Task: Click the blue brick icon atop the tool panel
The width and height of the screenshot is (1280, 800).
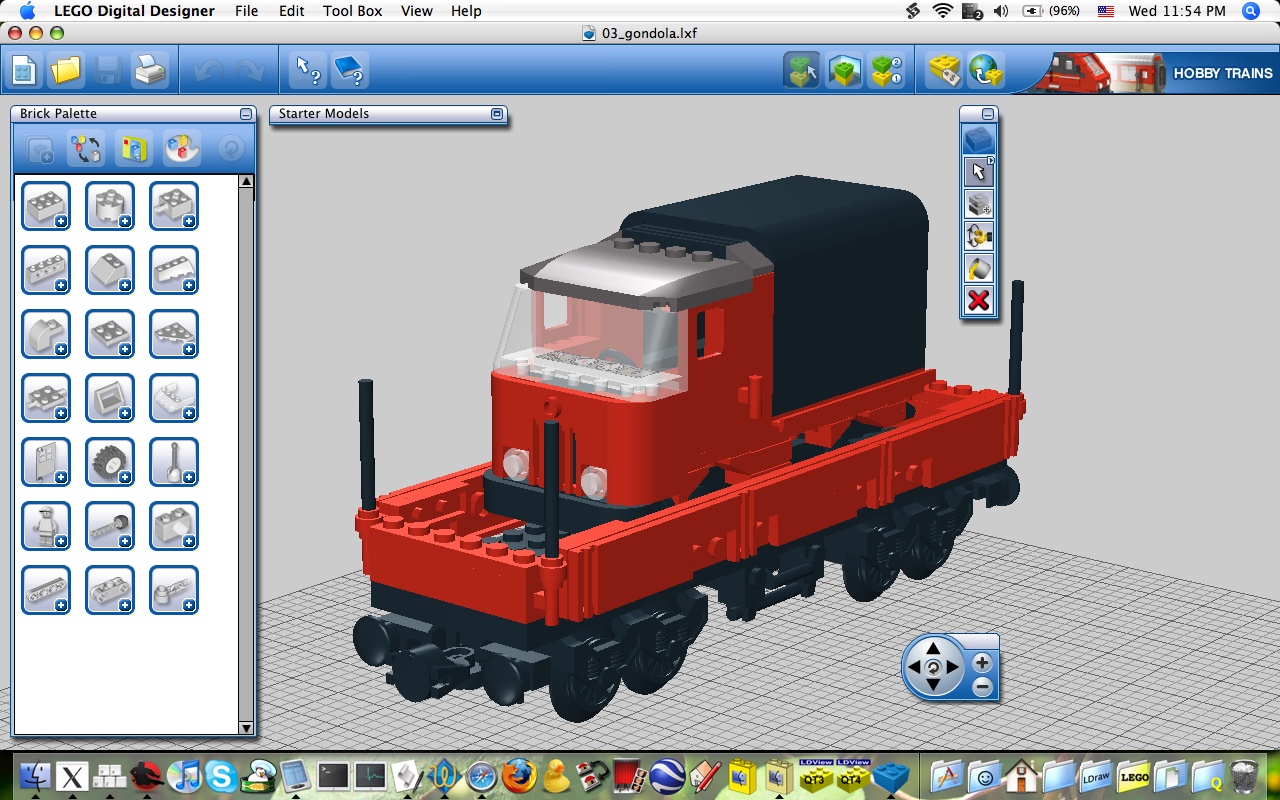Action: (979, 140)
